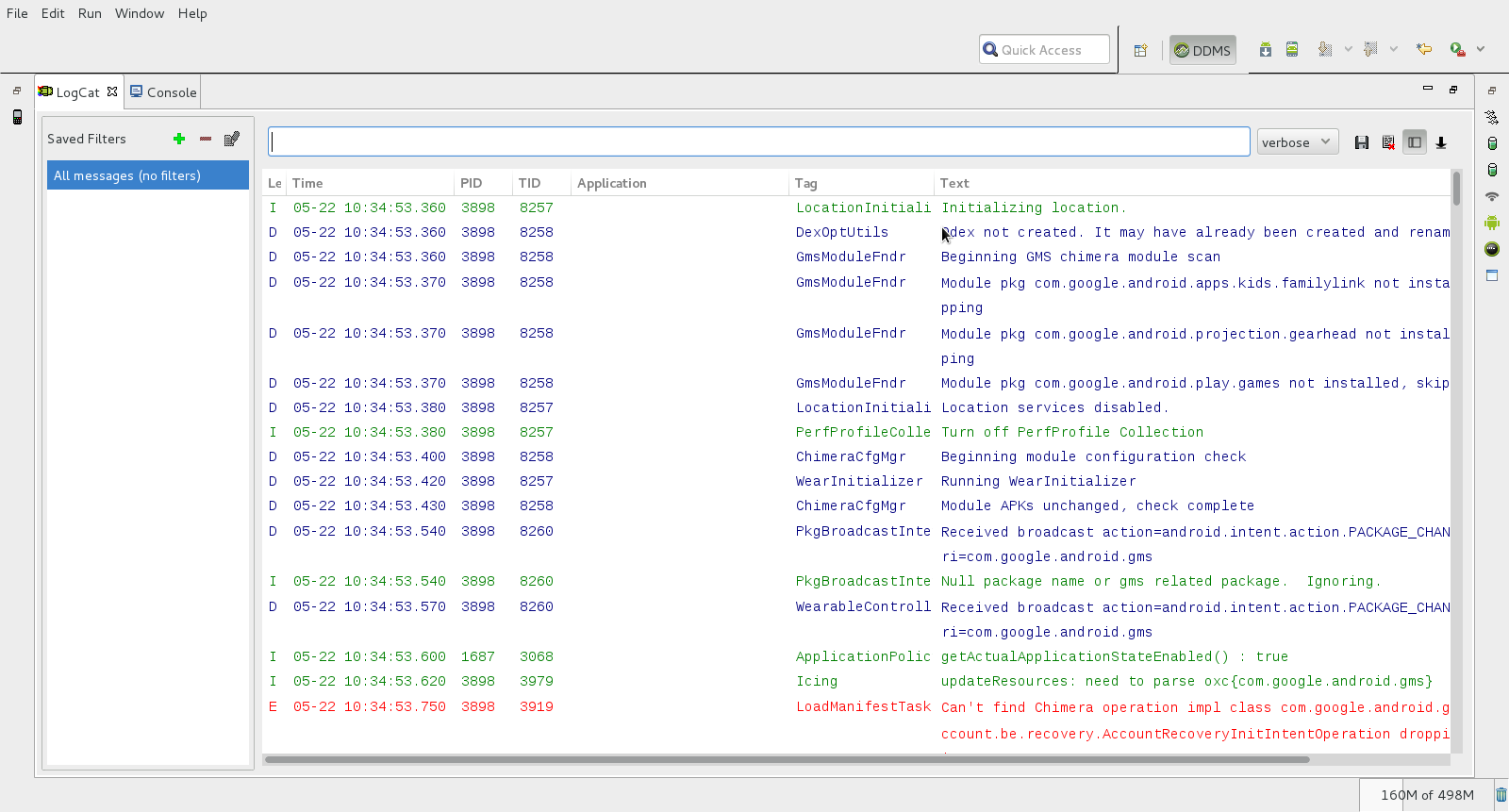The width and height of the screenshot is (1509, 812).
Task: Expand the next annotation dropdown arrow
Action: 1348,49
